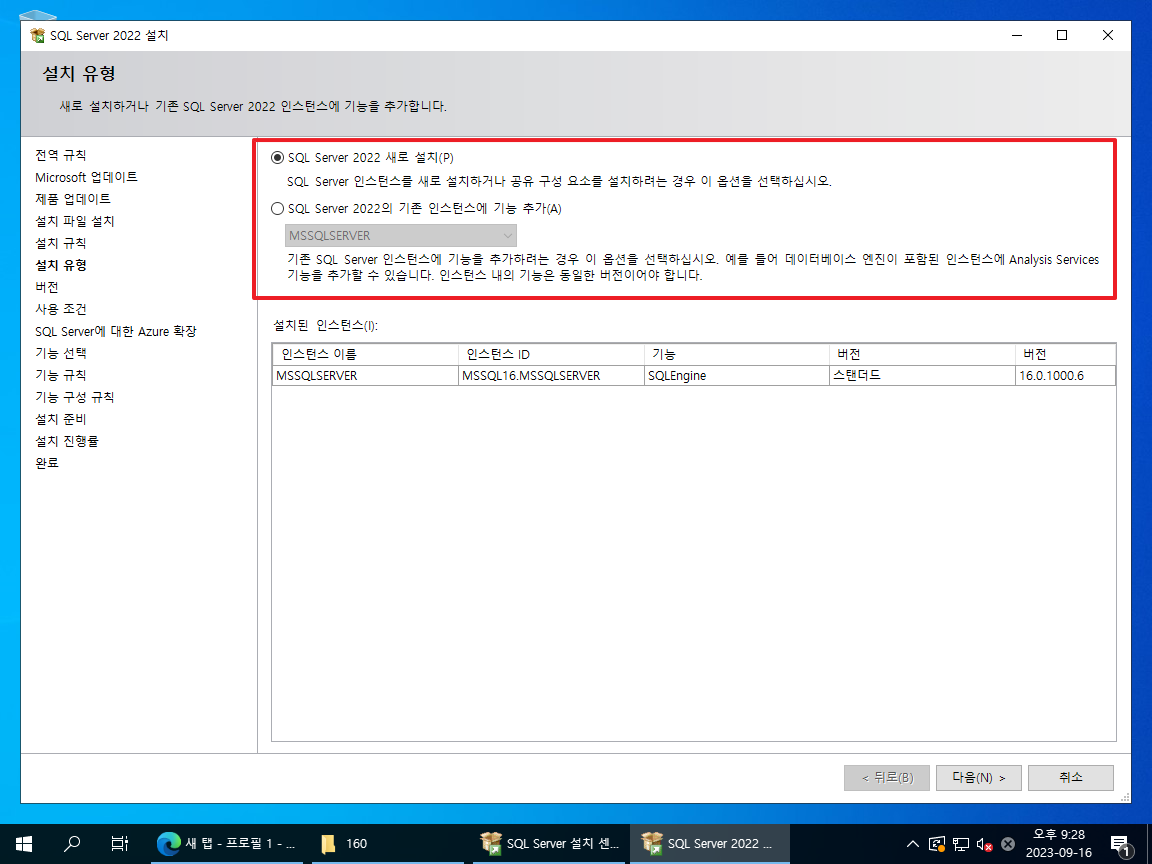Click the 뒤로(B) button
Image resolution: width=1152 pixels, height=864 pixels.
pyautogui.click(x=887, y=777)
